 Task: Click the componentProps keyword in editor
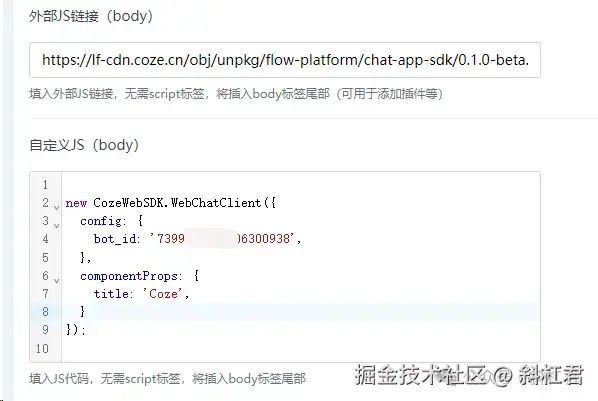(129, 276)
